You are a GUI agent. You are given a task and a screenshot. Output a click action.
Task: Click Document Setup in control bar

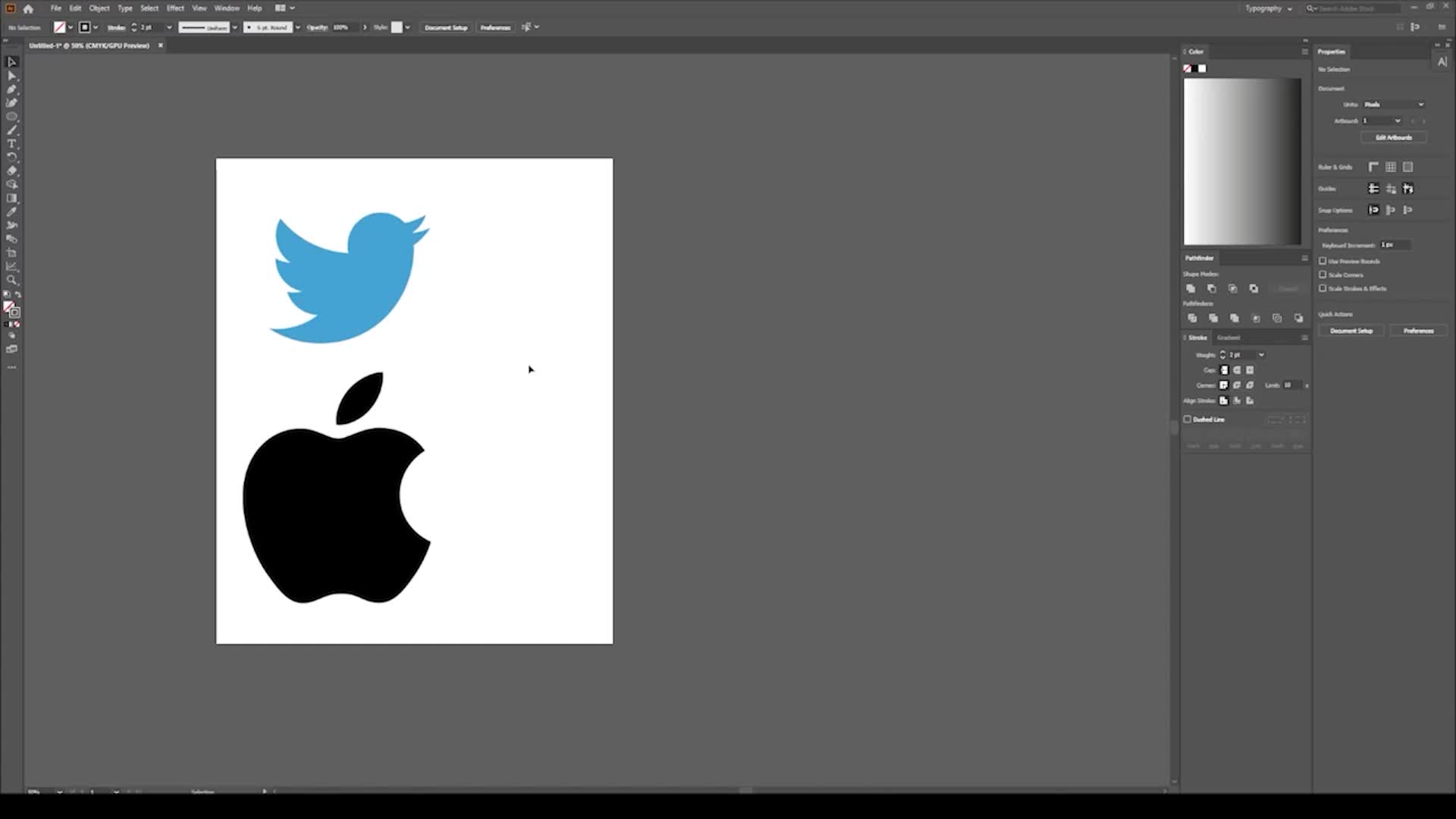(x=446, y=27)
